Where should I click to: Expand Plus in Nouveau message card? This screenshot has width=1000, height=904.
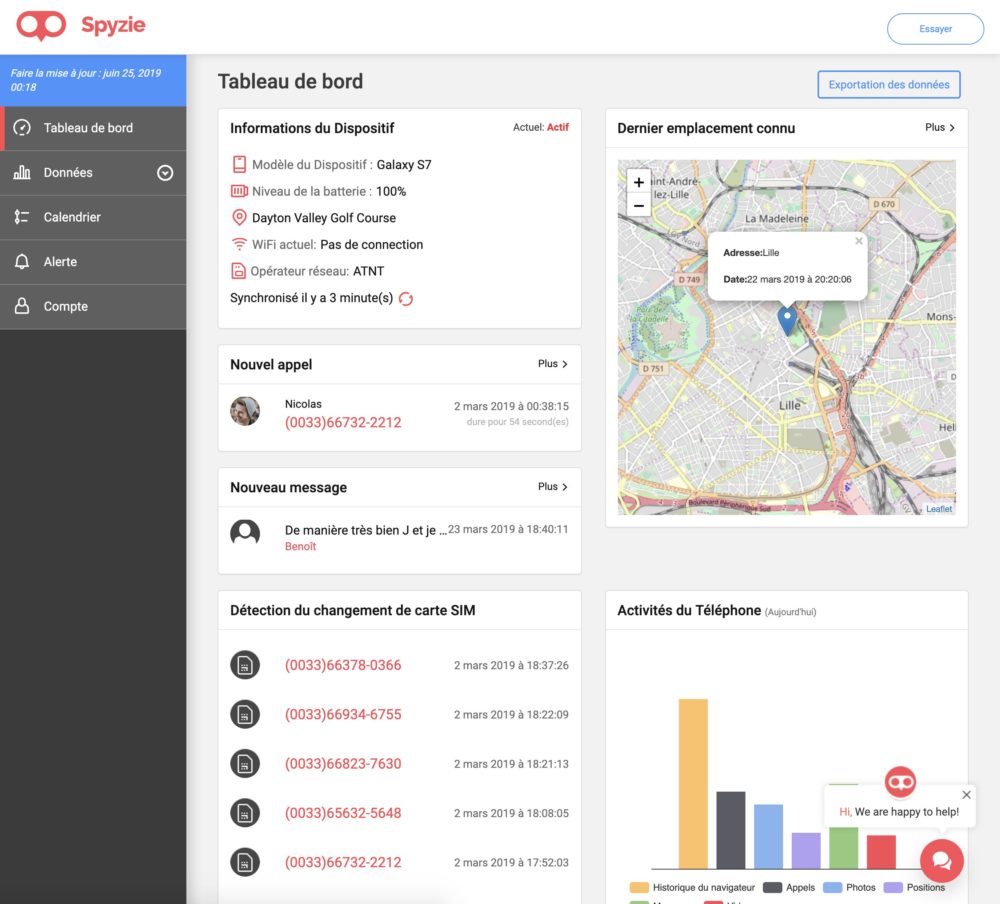[x=552, y=487]
